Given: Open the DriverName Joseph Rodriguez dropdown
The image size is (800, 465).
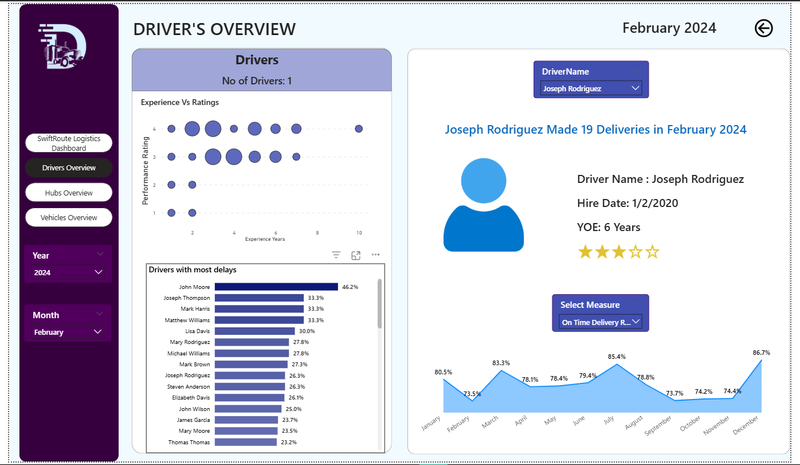Looking at the screenshot, I should click(591, 88).
